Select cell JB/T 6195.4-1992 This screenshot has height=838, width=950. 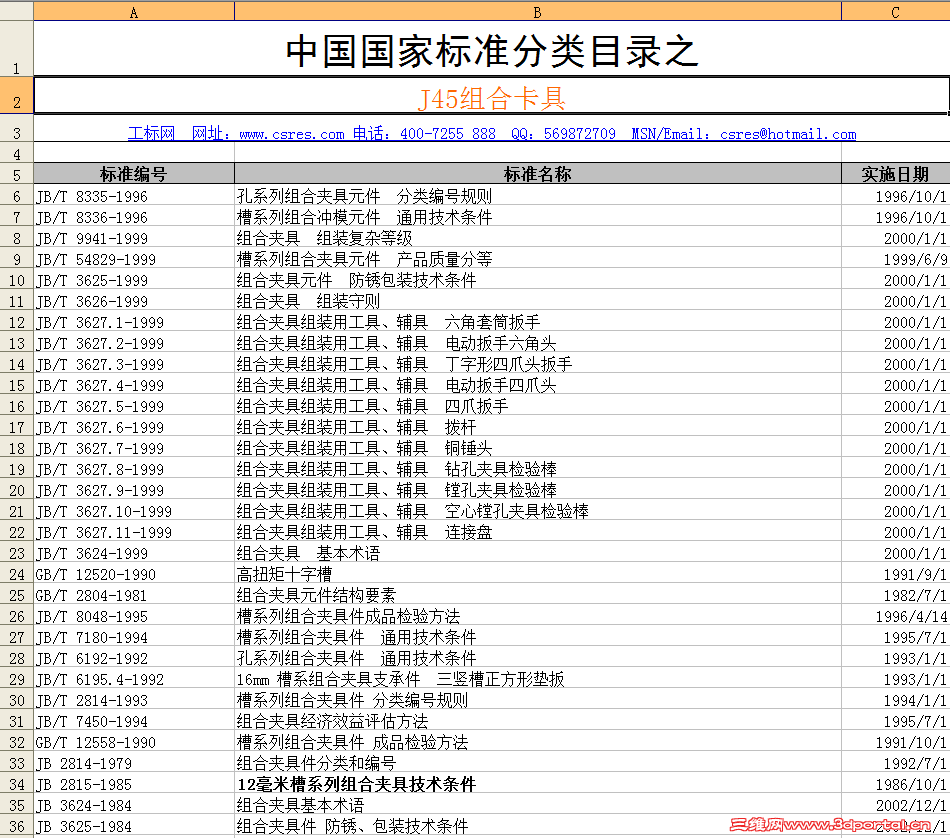pyautogui.click(x=134, y=679)
